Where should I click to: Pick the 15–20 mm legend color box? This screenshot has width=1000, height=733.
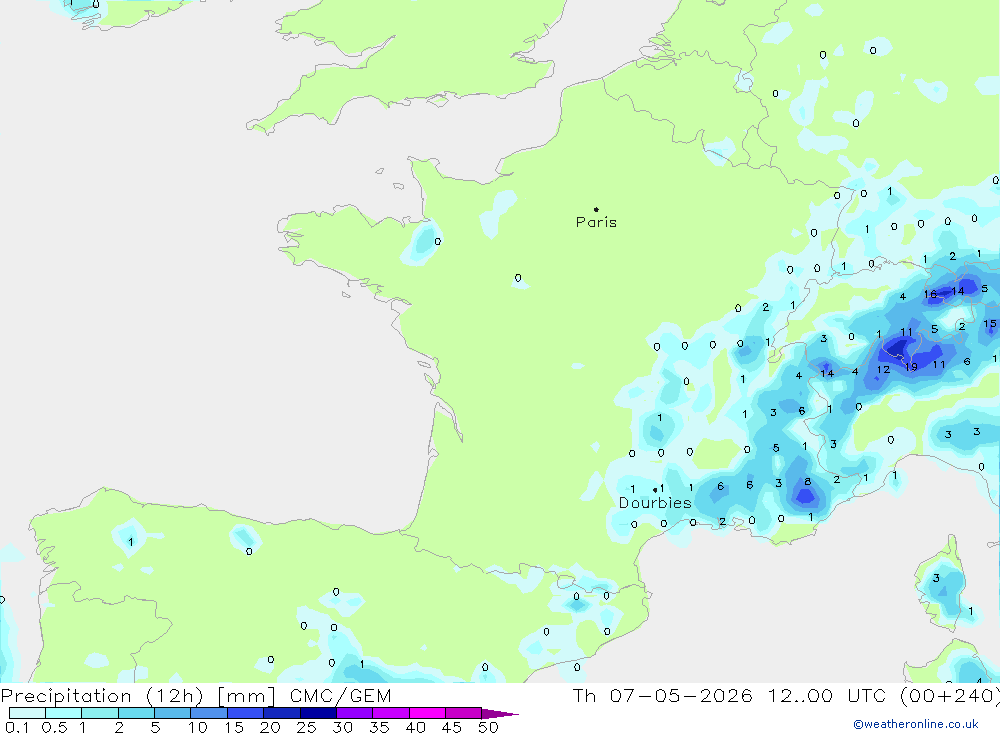(x=246, y=713)
